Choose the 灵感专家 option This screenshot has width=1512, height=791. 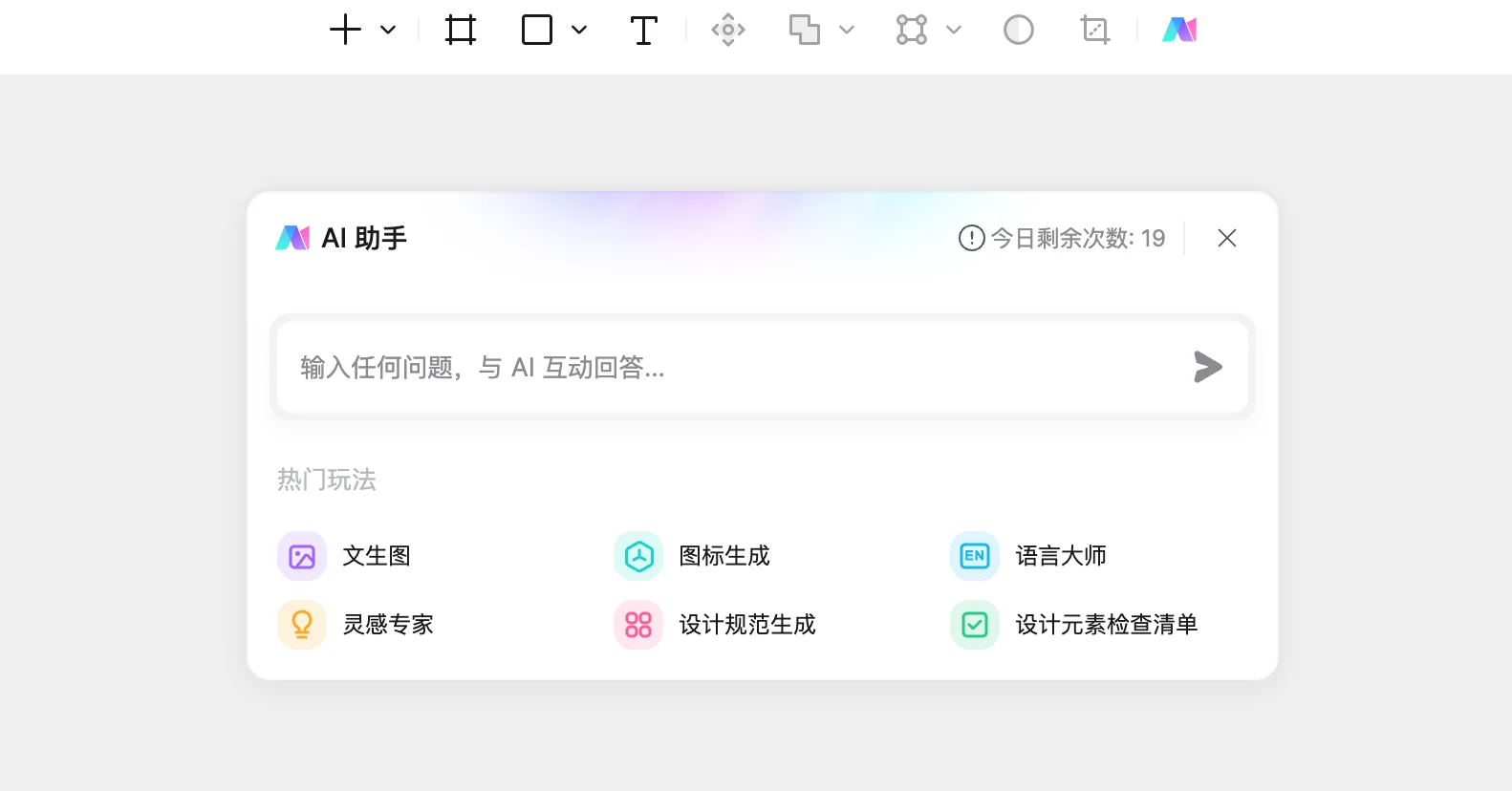coord(388,625)
